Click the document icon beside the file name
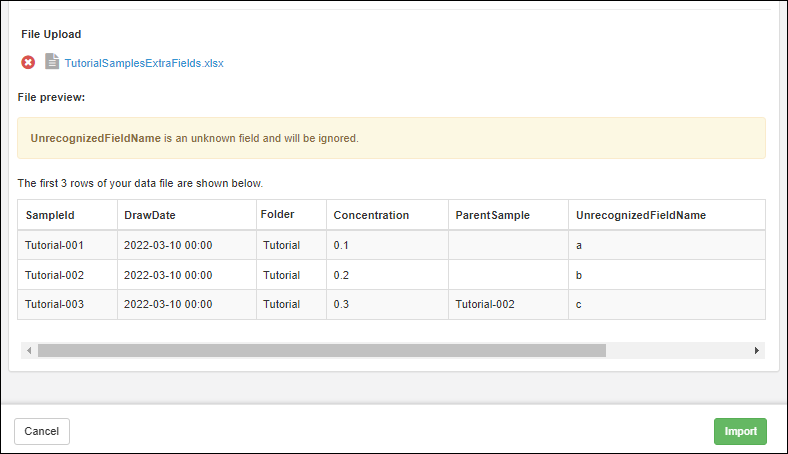Screen dimensions: 788x454 (52, 62)
